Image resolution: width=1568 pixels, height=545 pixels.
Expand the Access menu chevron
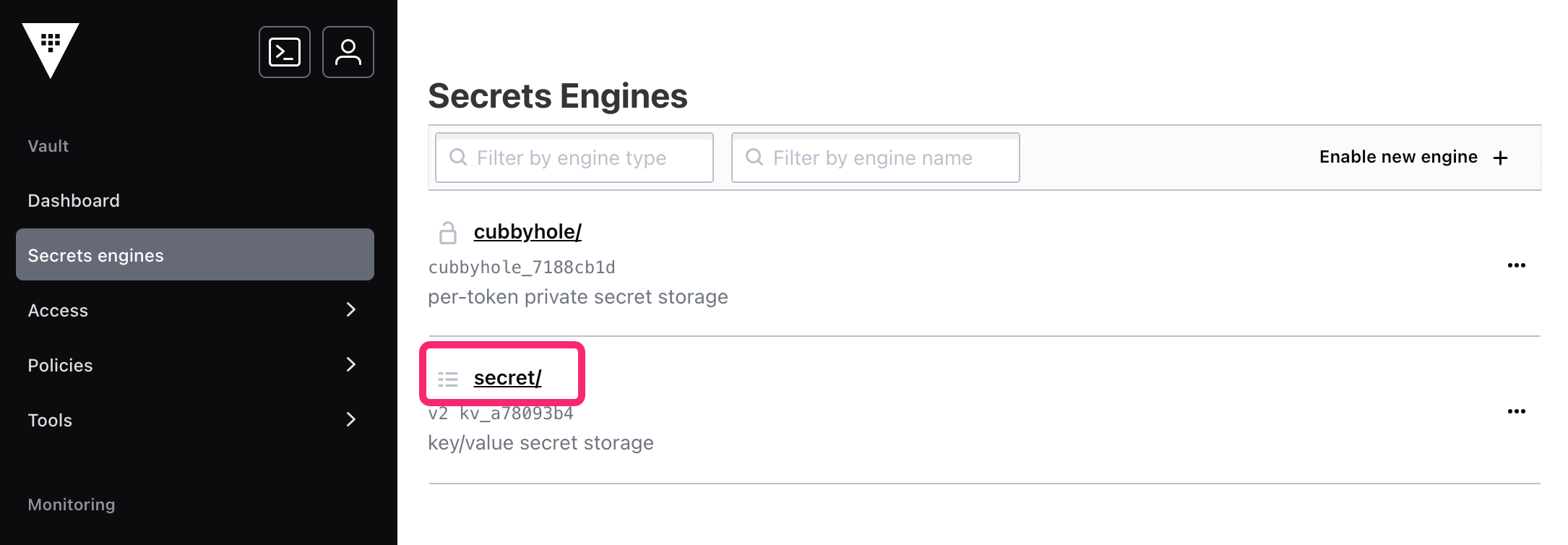(x=351, y=309)
